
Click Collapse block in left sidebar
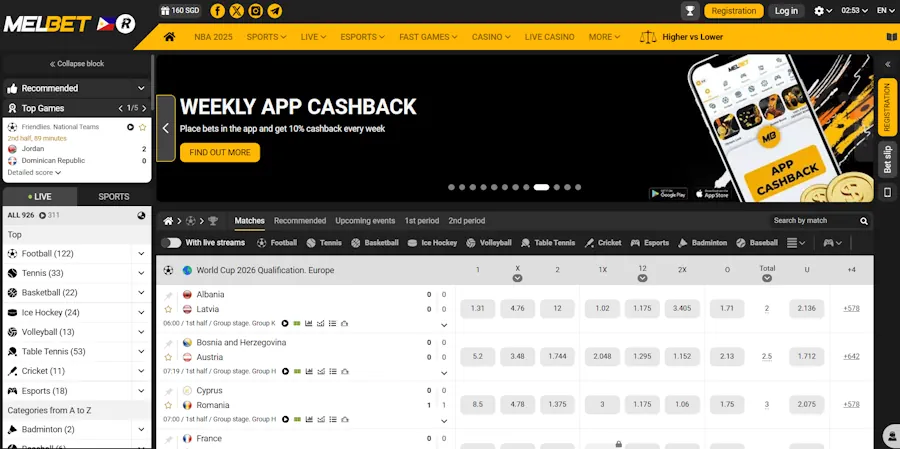coord(76,64)
